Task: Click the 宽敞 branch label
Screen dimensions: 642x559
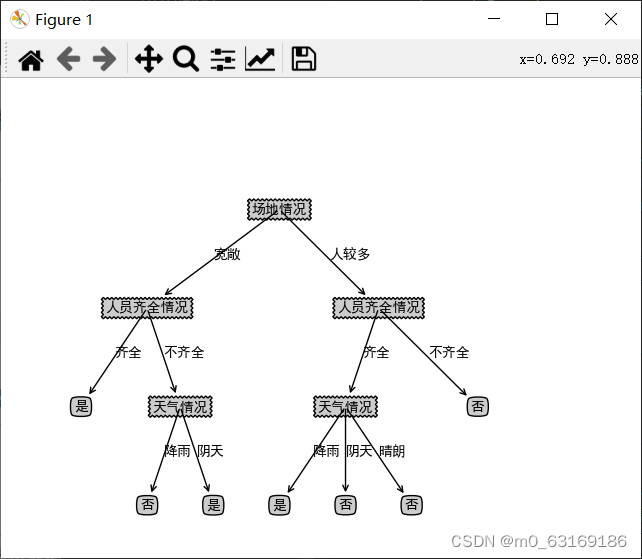Action: [227, 254]
